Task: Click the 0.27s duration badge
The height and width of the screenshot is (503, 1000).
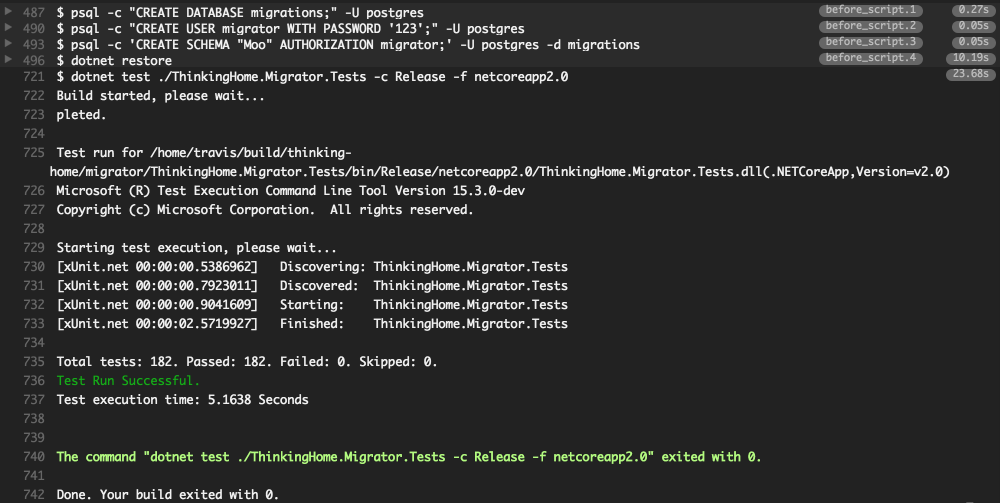Action: click(971, 10)
